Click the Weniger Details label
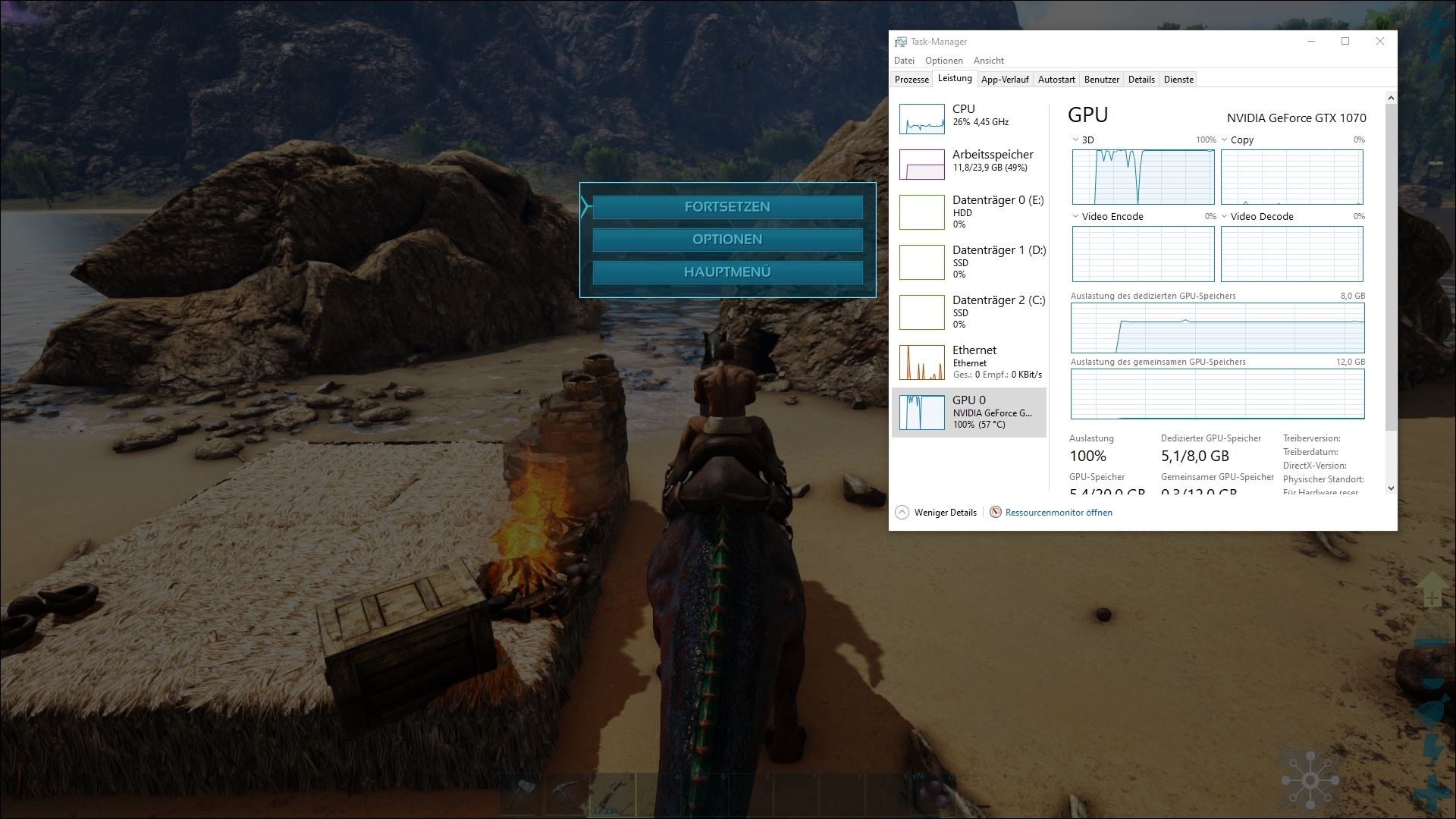Viewport: 1456px width, 819px height. (x=945, y=513)
